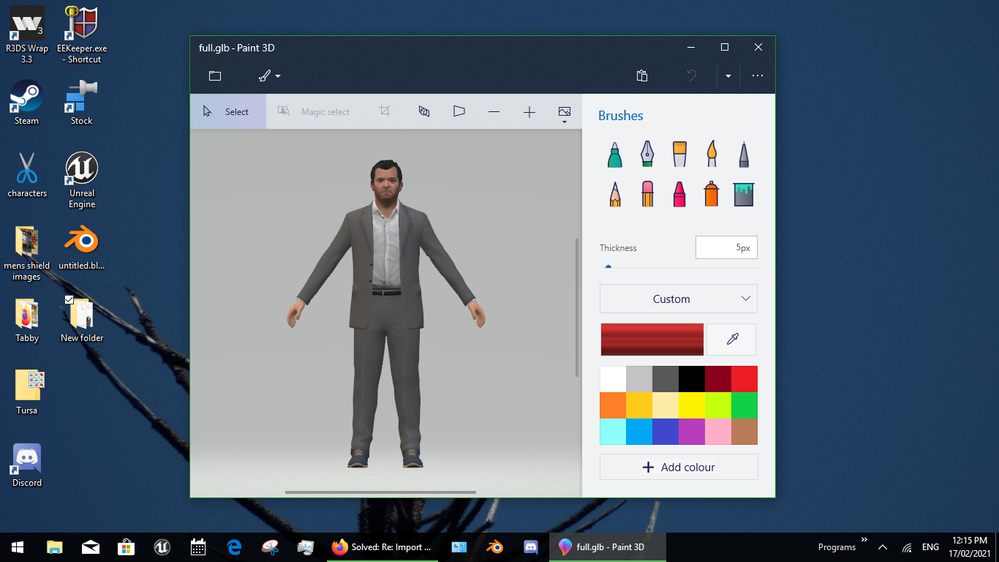Toggle the New folder checkbox
999x562 pixels.
click(69, 299)
